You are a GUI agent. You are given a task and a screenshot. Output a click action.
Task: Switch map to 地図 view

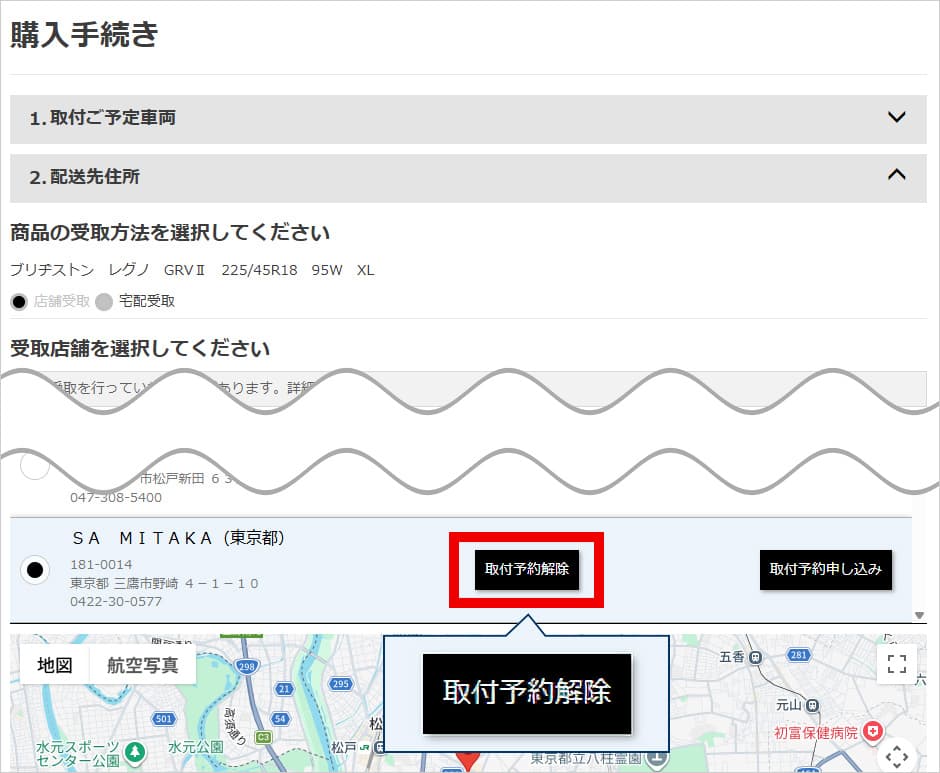pyautogui.click(x=55, y=665)
